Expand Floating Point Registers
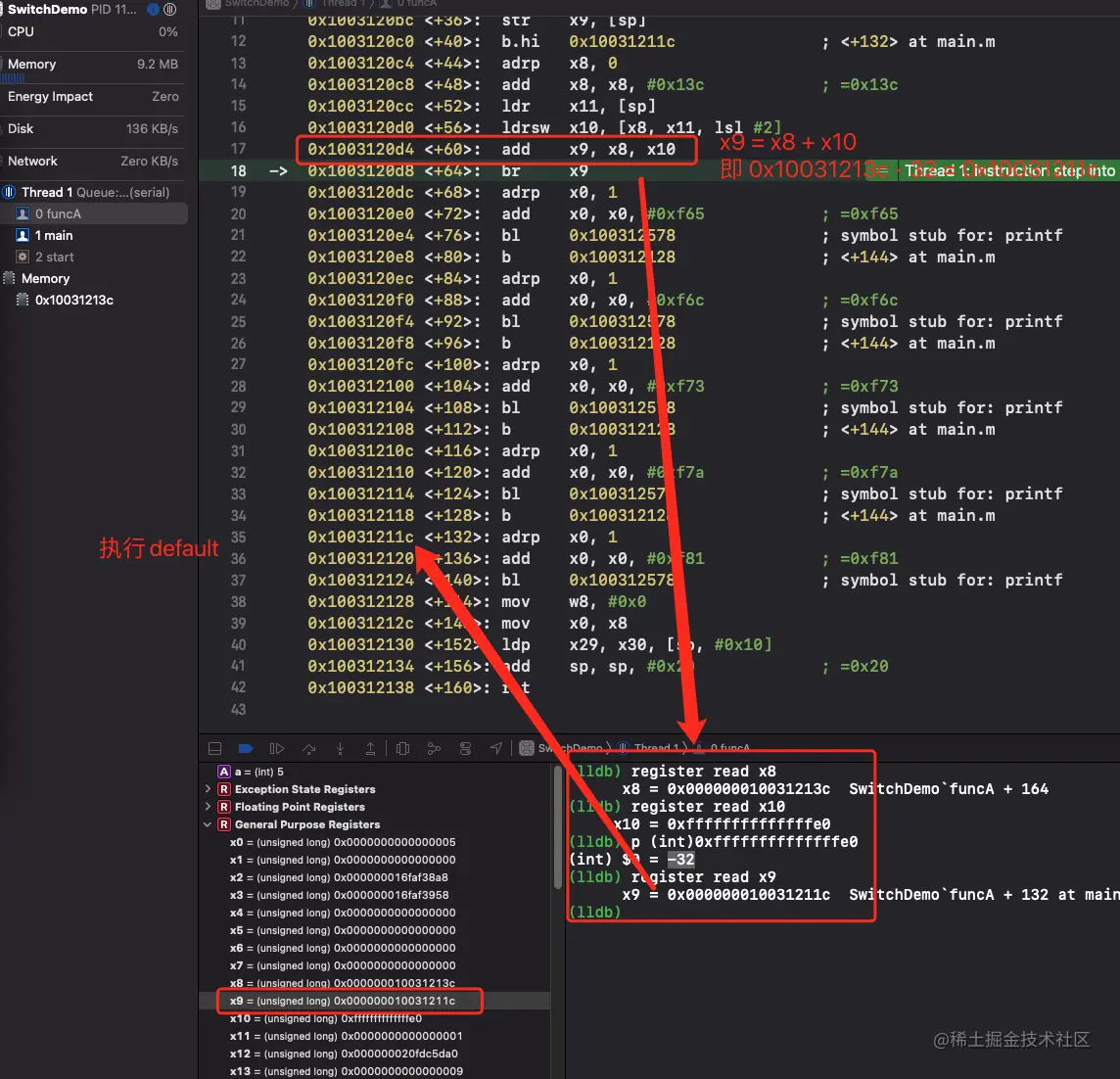 [208, 807]
